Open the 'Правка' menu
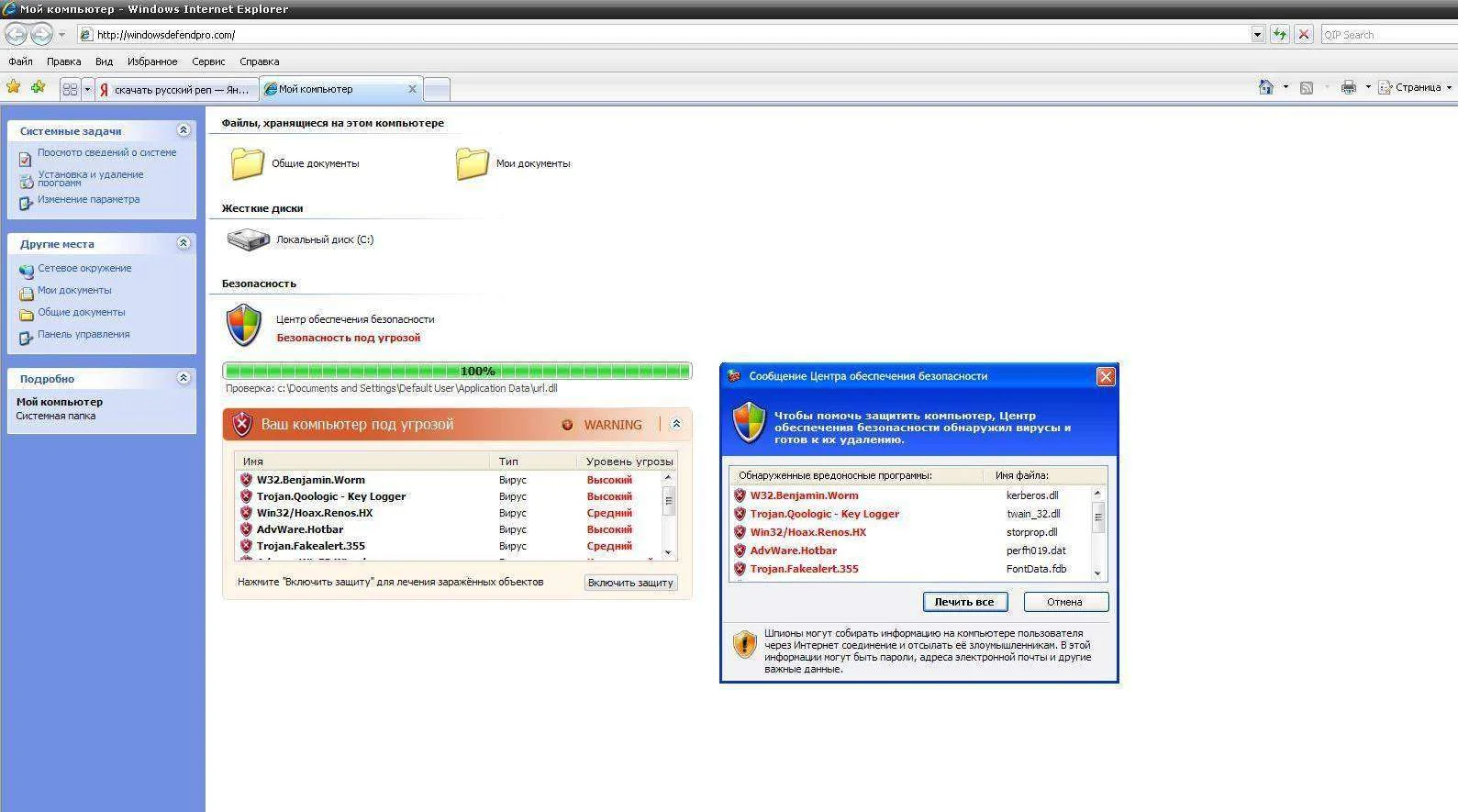Image resolution: width=1458 pixels, height=812 pixels. (63, 61)
